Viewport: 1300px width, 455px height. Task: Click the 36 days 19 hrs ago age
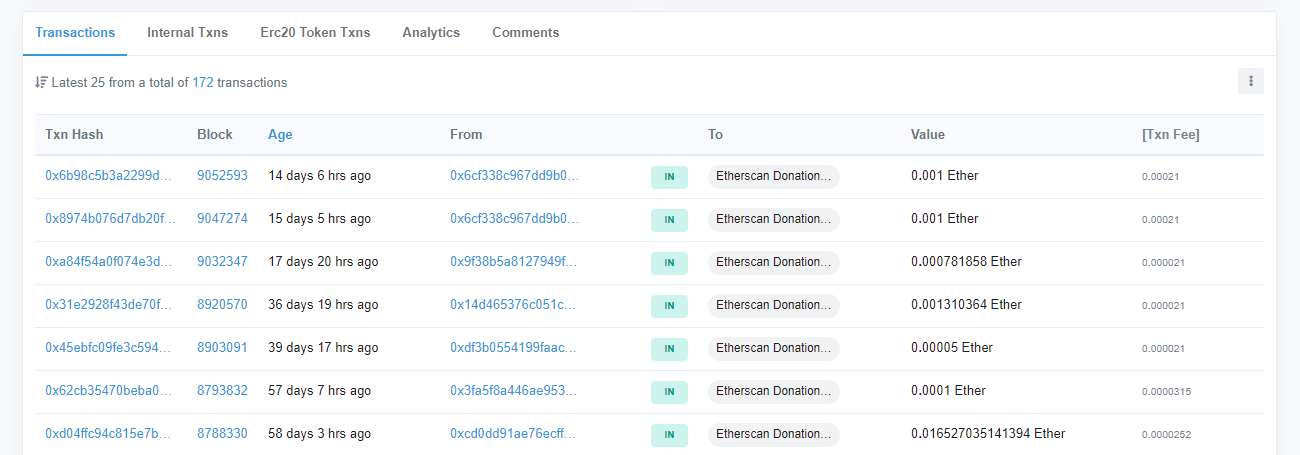click(323, 305)
